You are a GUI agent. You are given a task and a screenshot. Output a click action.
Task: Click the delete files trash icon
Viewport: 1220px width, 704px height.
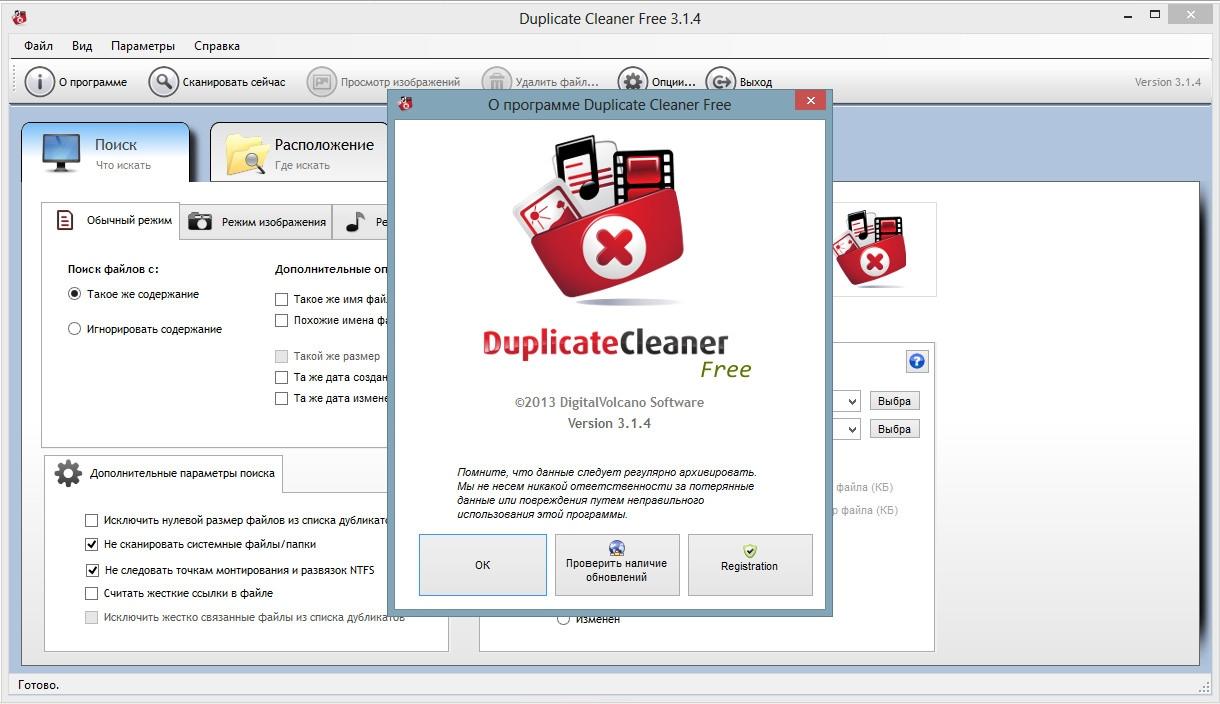496,82
